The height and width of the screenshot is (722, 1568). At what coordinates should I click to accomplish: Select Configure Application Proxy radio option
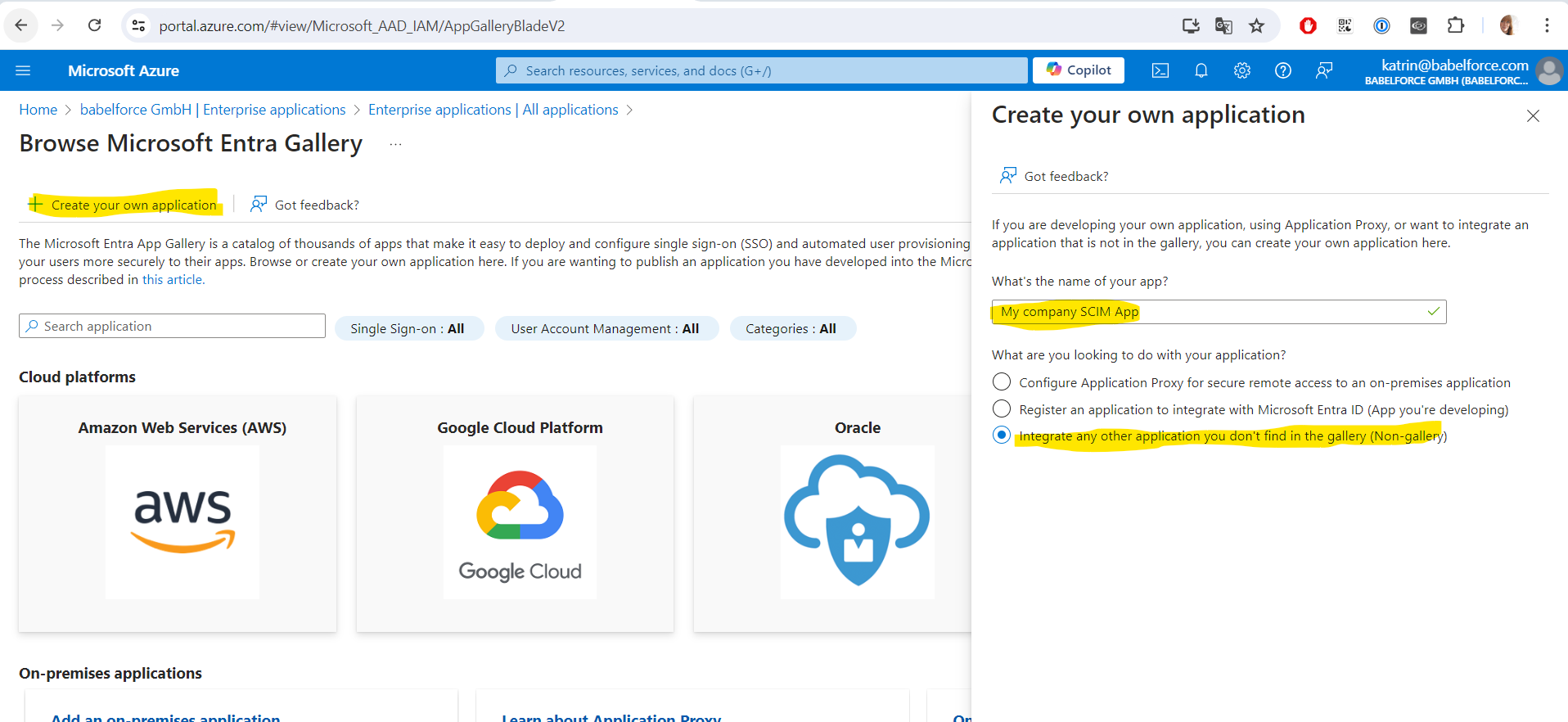coord(1002,381)
